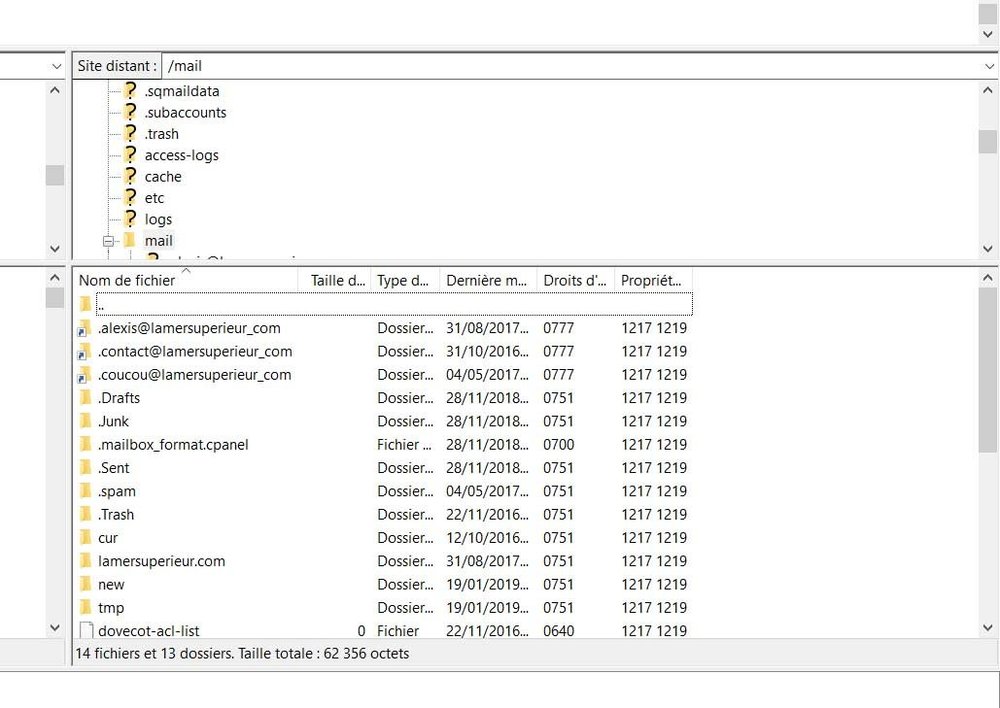Click remote file list scrollbar down arrow
Viewport: 1000px width, 708px height.
point(988,628)
